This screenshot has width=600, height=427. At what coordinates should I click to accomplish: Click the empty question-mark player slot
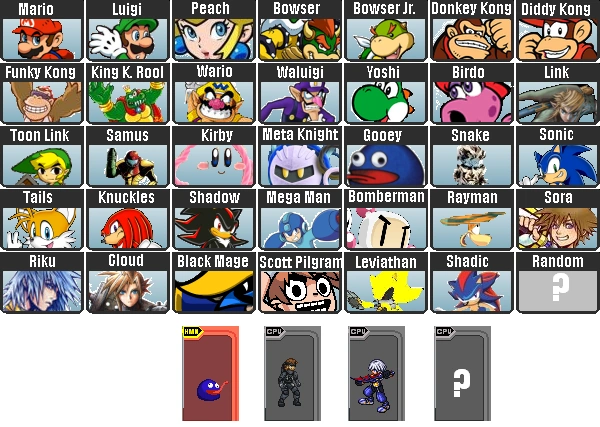(x=462, y=373)
